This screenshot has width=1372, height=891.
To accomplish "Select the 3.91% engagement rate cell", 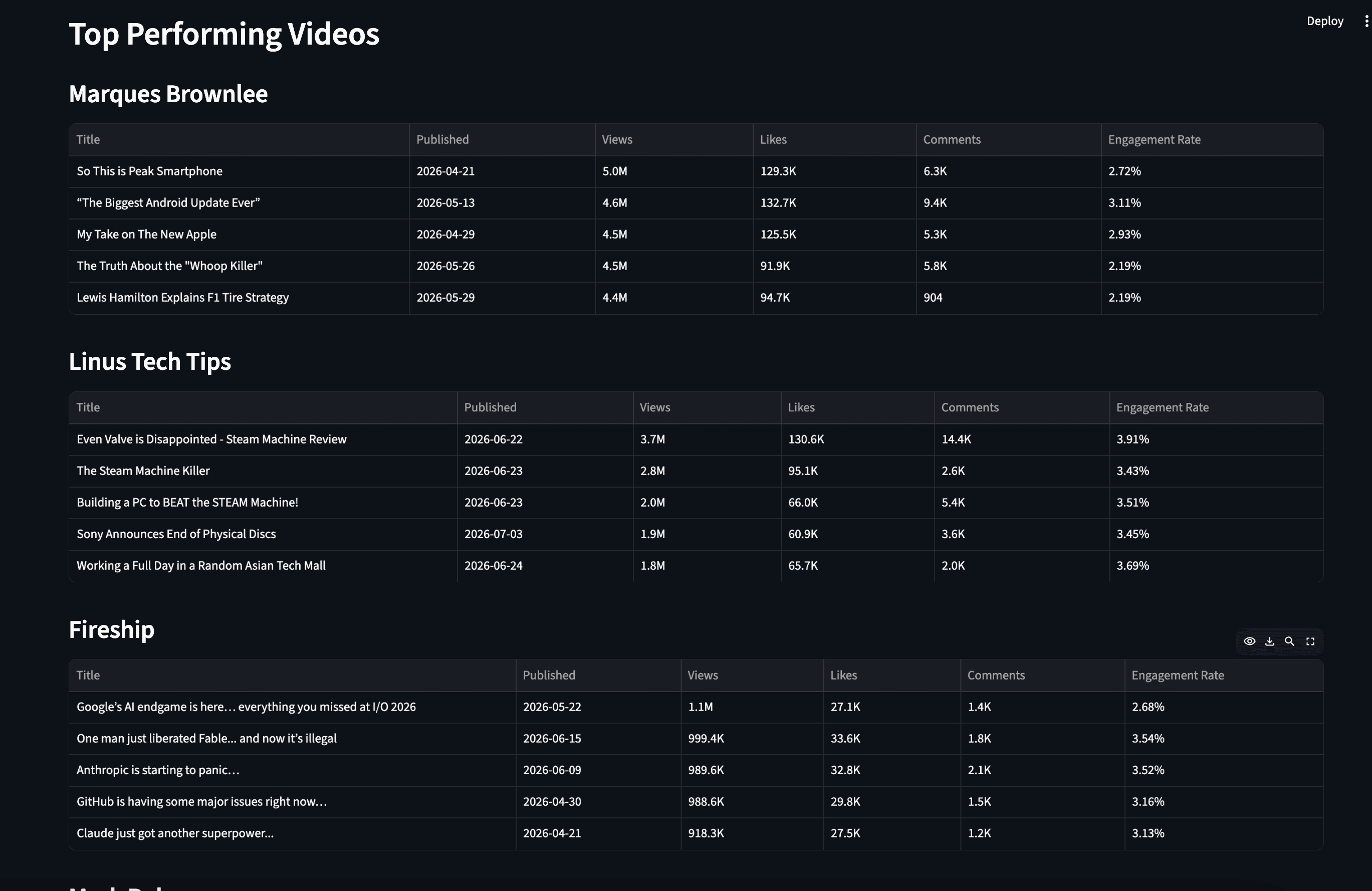I will (1216, 439).
